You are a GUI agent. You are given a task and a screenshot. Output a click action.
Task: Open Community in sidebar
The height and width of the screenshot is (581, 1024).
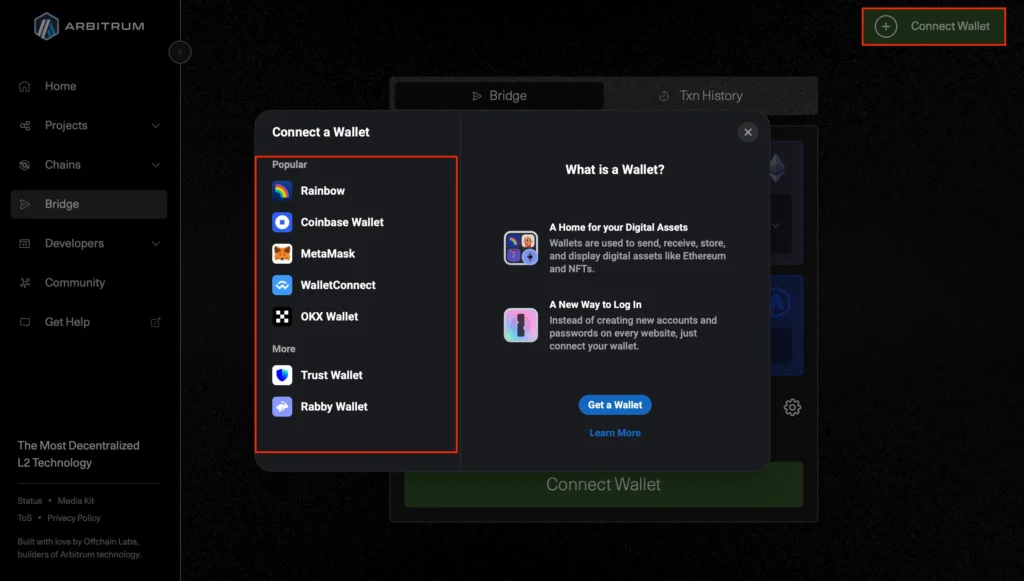89,283
